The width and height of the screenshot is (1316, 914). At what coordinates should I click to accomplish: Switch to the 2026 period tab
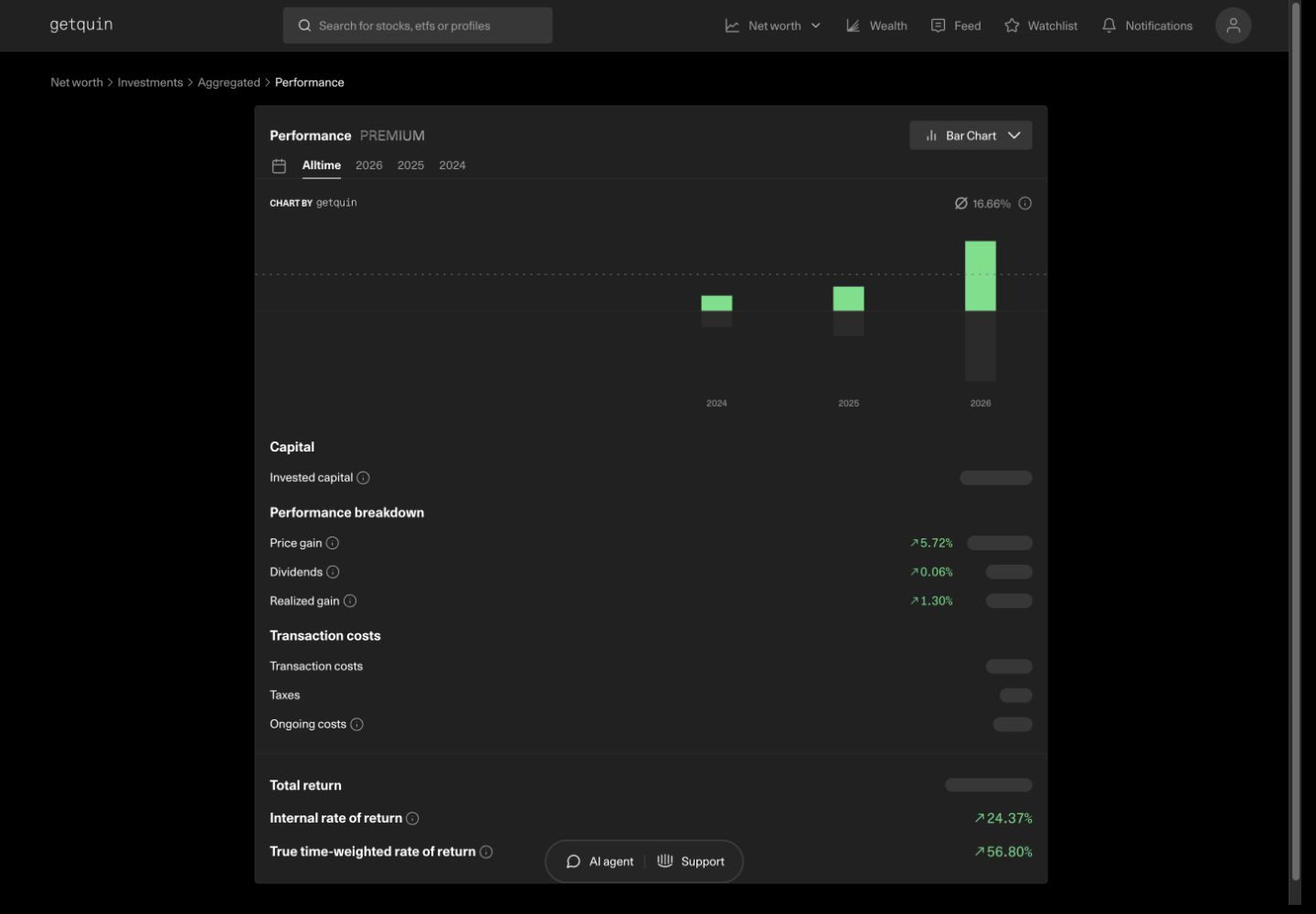click(x=369, y=165)
